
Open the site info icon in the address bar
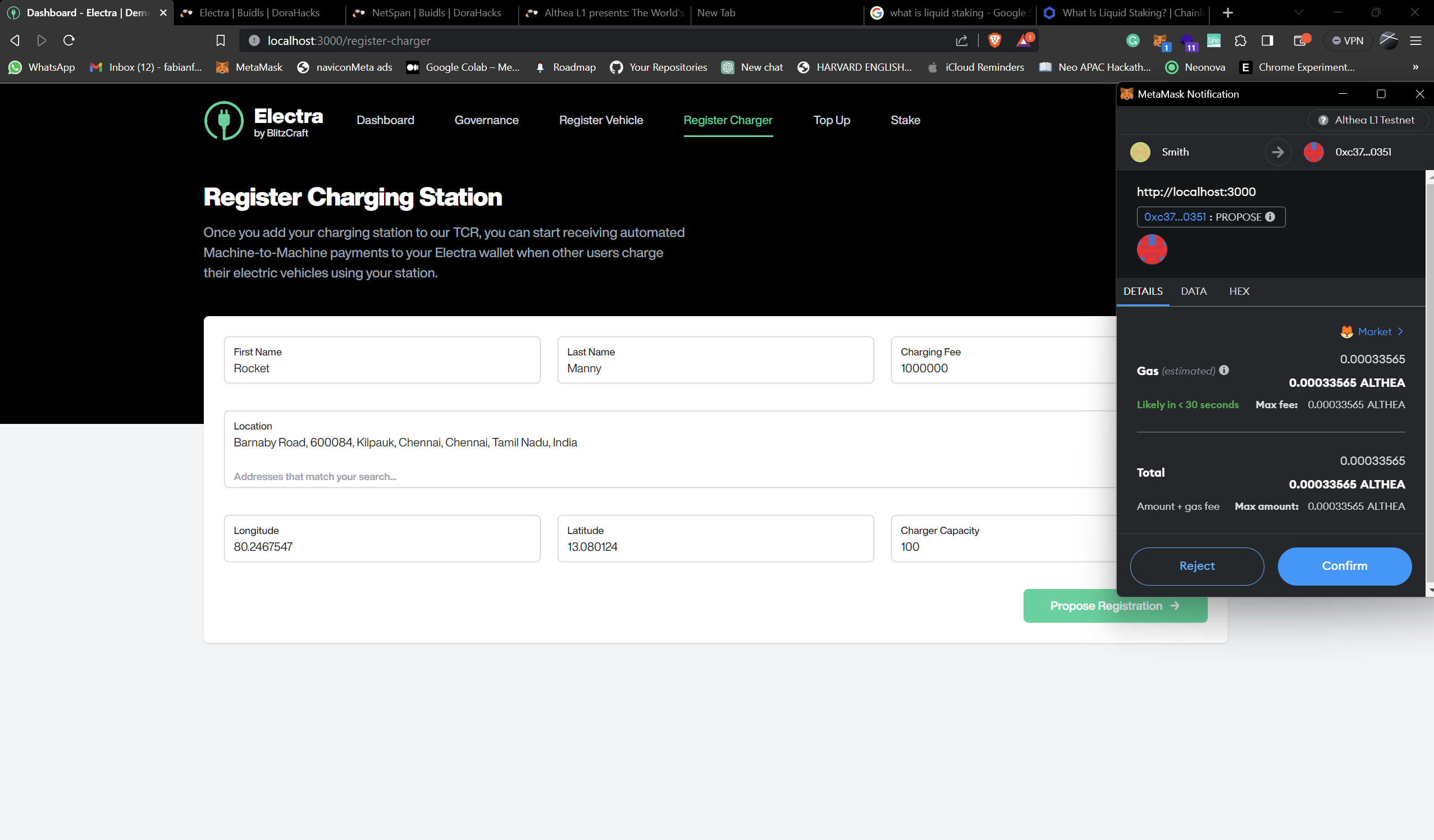(254, 40)
